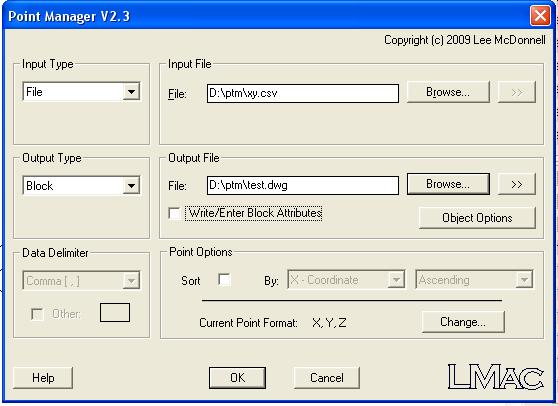This screenshot has width=558, height=406.
Task: Click the >> button beside Output File Browse
Action: point(517,184)
